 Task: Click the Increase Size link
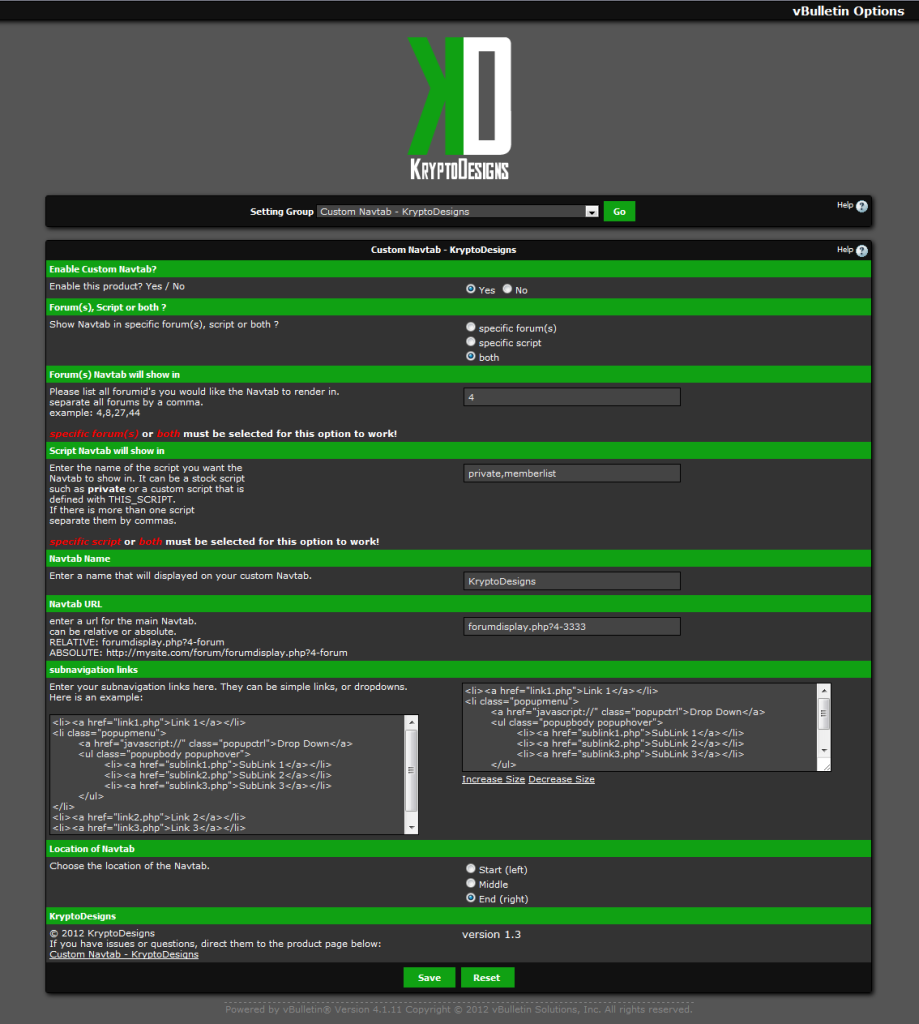point(493,779)
